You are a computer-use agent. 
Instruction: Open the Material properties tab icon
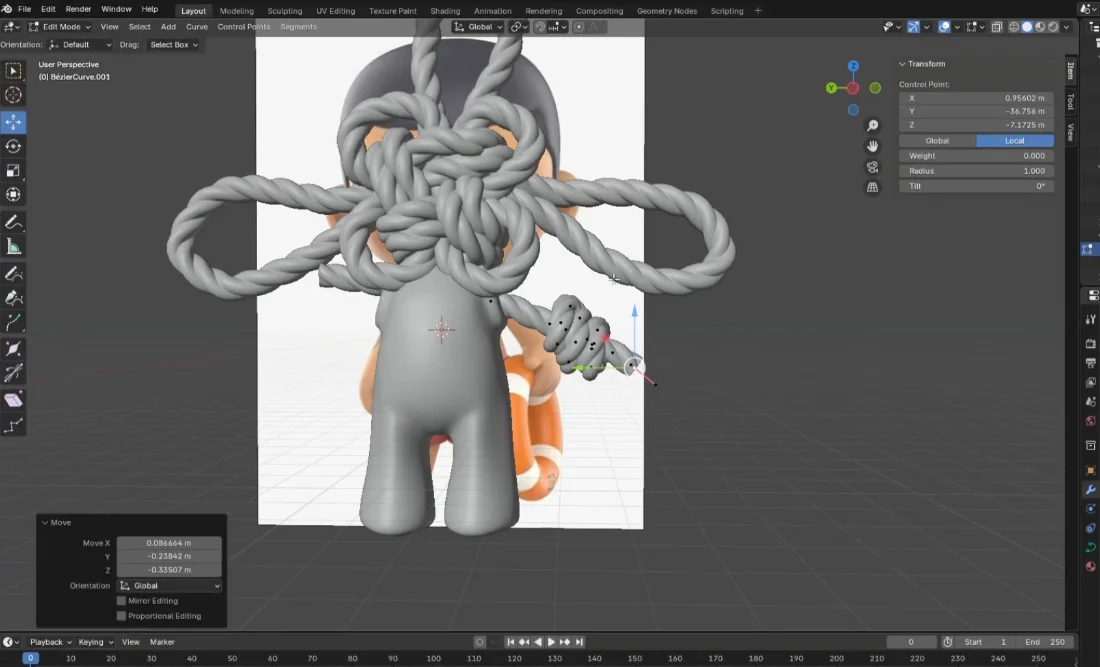(1090, 566)
